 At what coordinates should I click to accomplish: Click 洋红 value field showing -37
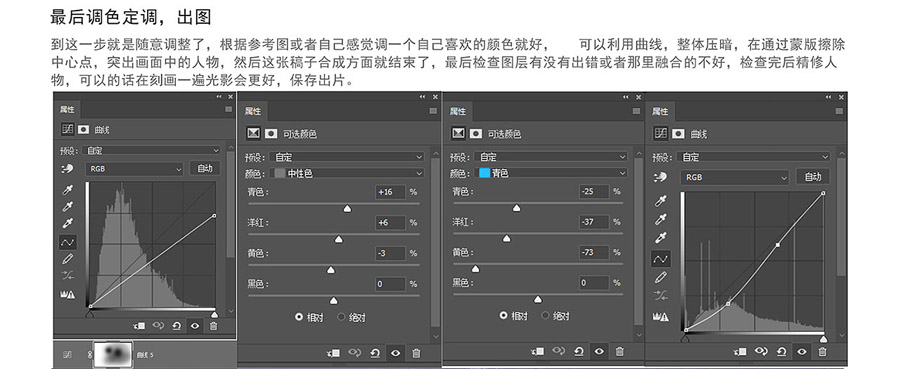(594, 222)
